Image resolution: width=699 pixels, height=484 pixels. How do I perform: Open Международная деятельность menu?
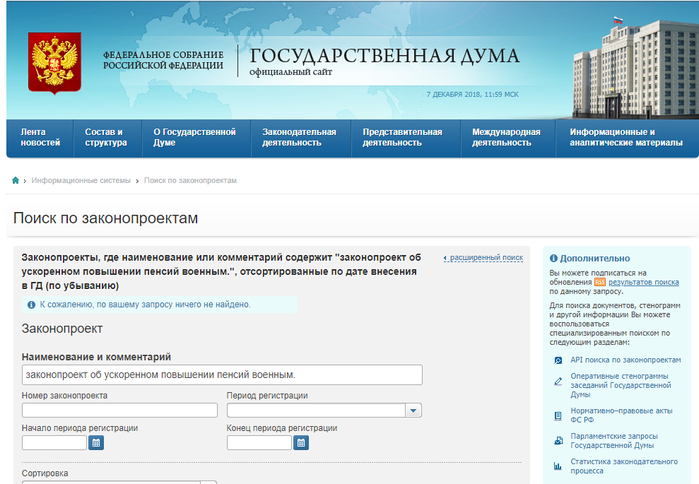[506, 137]
